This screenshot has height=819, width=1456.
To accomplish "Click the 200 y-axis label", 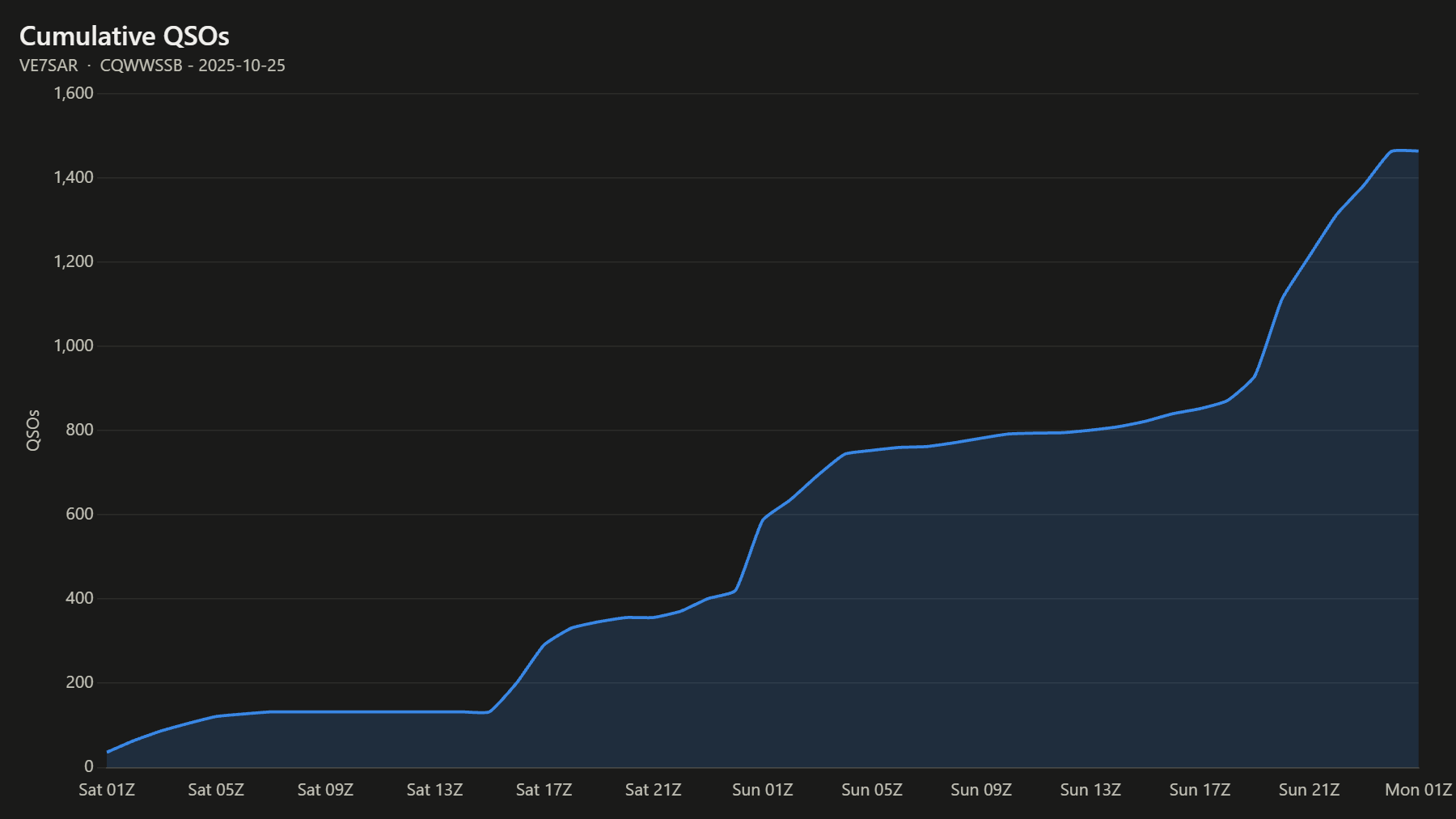I will coord(80,682).
